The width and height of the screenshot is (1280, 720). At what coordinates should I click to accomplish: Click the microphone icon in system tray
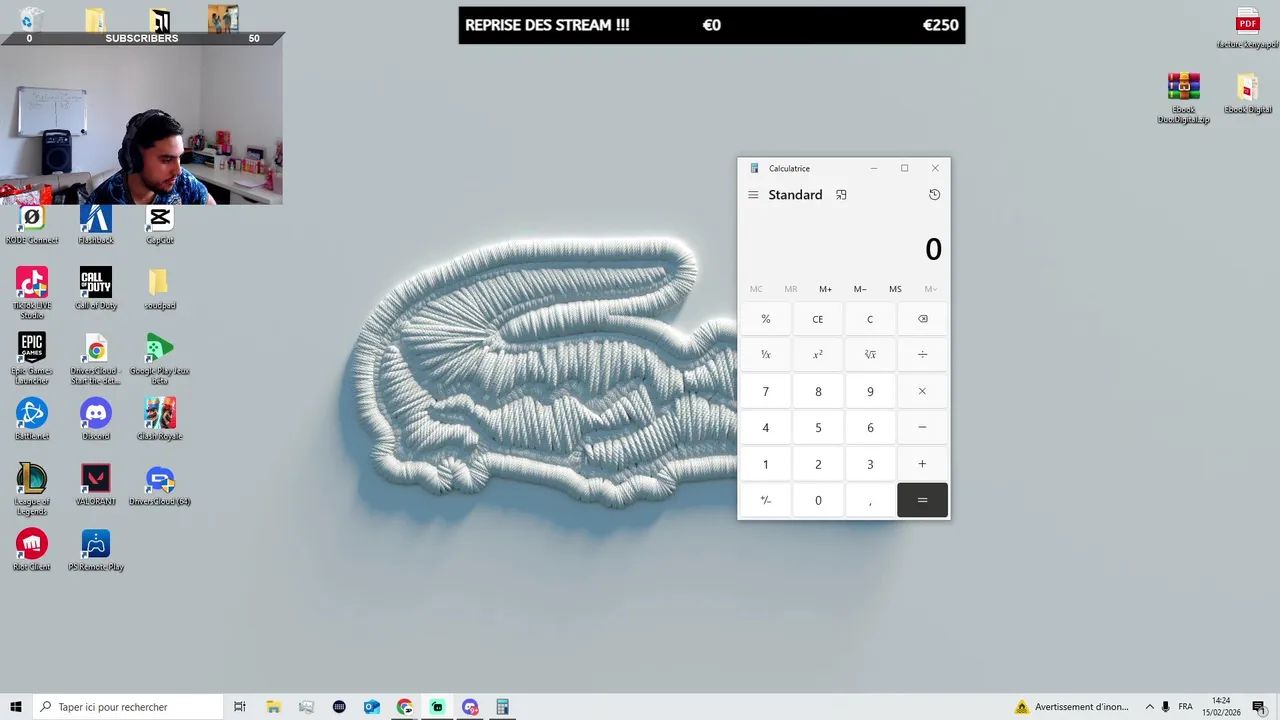pyautogui.click(x=1166, y=707)
